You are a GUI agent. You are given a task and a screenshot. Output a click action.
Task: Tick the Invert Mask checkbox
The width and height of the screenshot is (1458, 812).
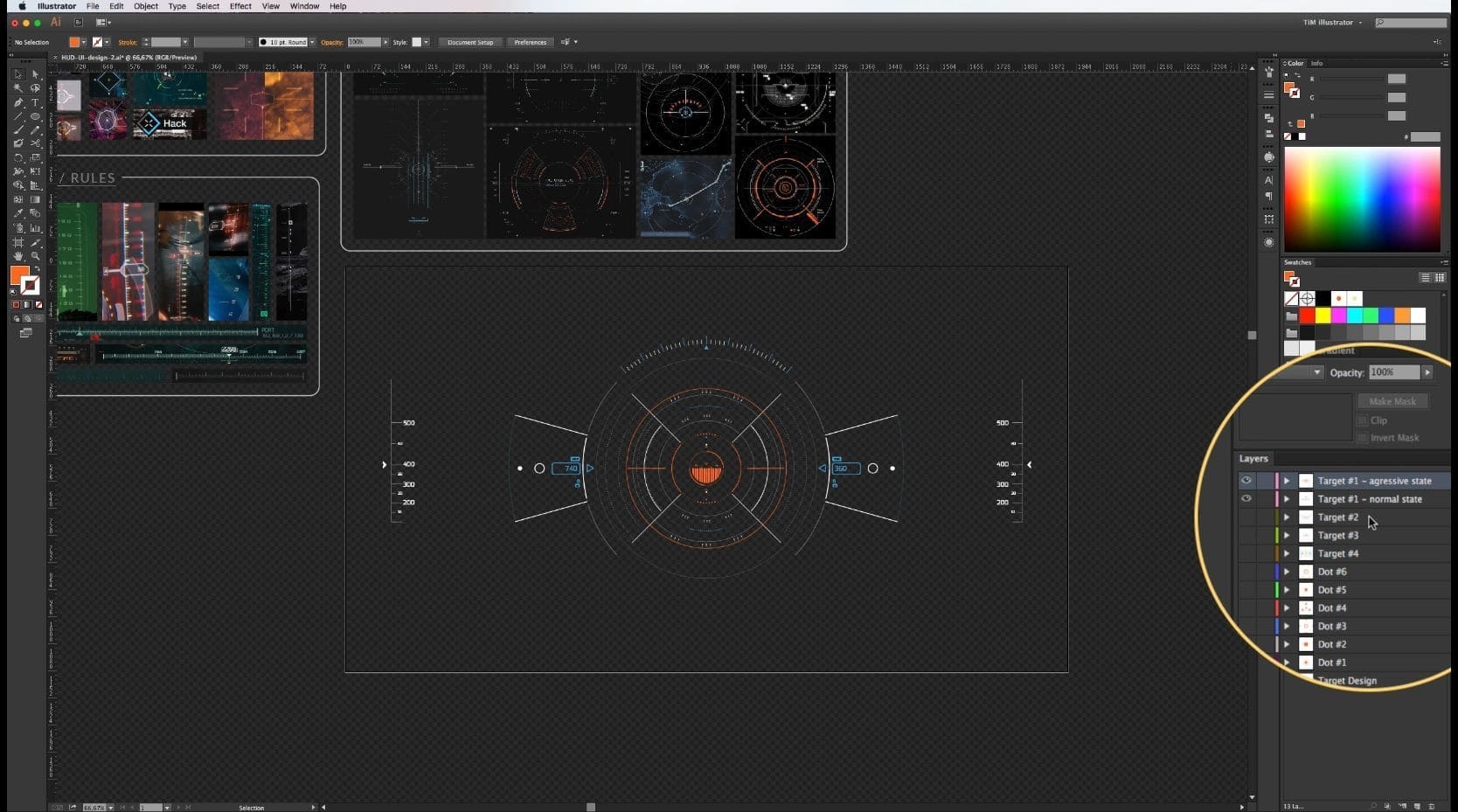[1362, 438]
